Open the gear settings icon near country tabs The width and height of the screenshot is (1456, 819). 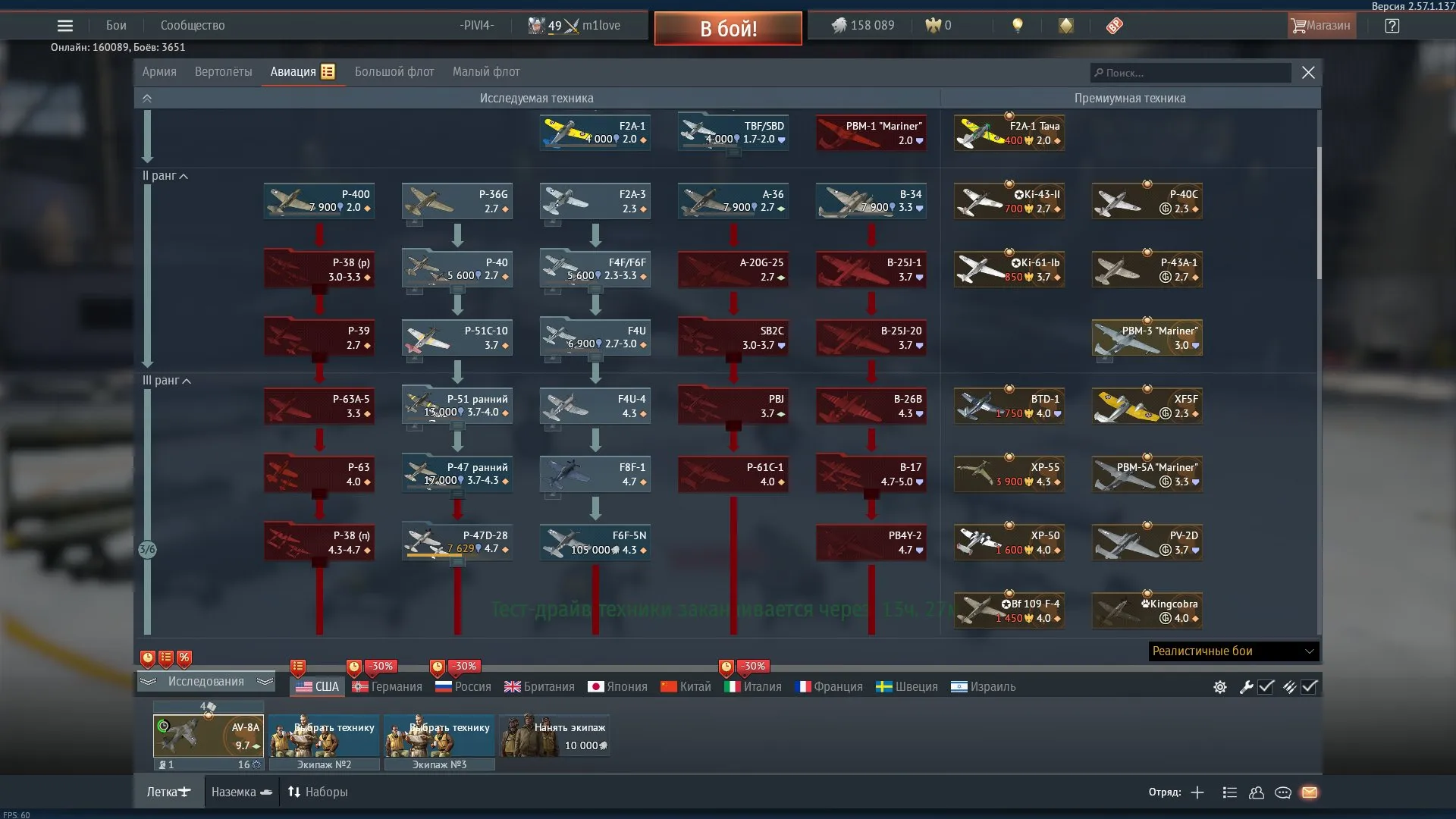[x=1220, y=687]
